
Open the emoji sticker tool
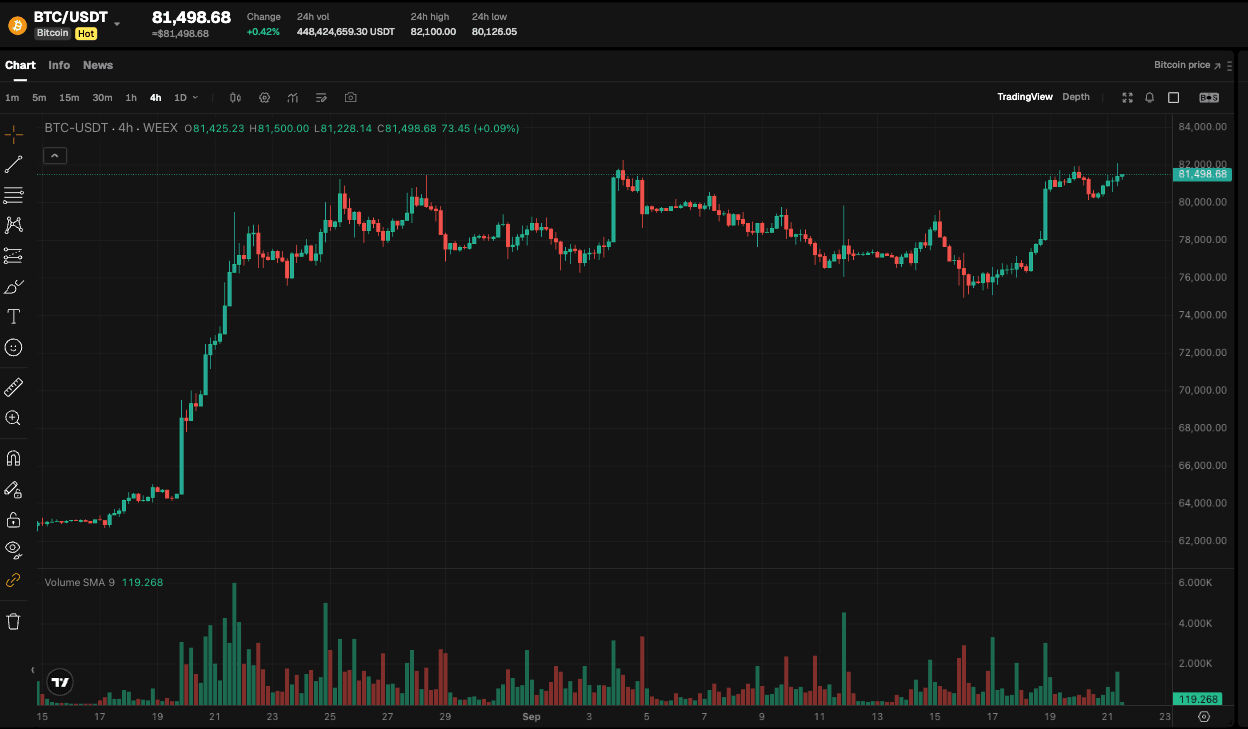(14, 347)
